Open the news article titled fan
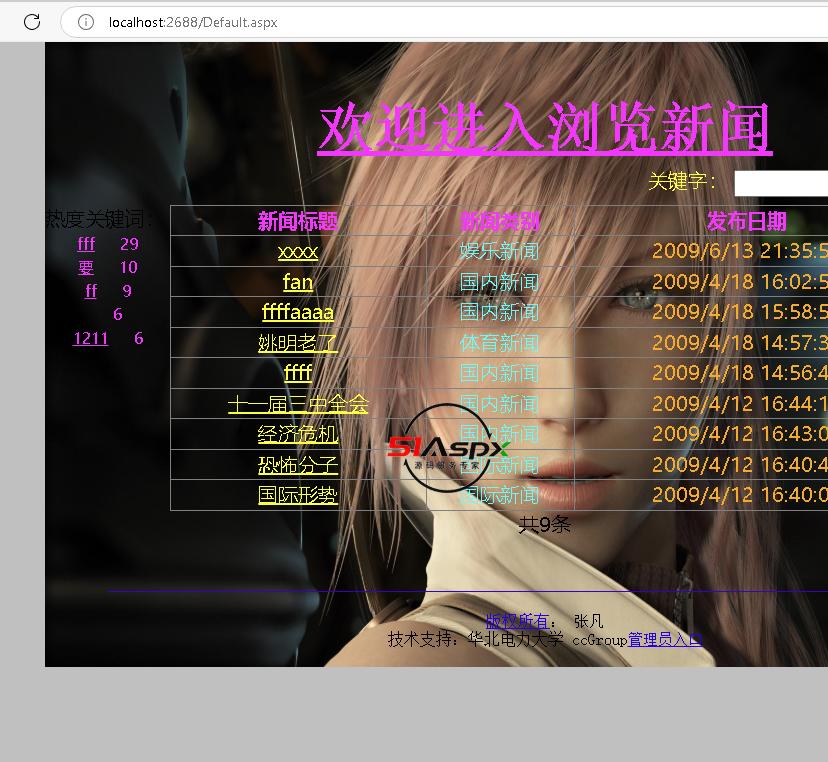This screenshot has width=828, height=762. point(298,282)
